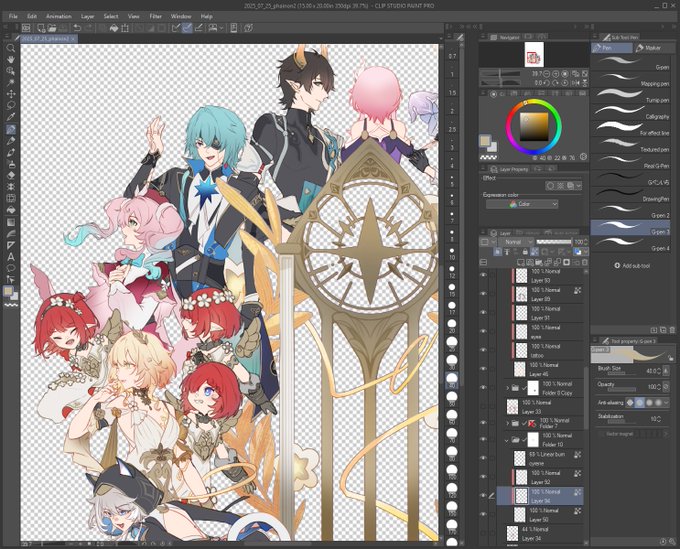Viewport: 680px width, 549px height.
Task: Click New layer folder icon in the Layer panel
Action: point(538,262)
